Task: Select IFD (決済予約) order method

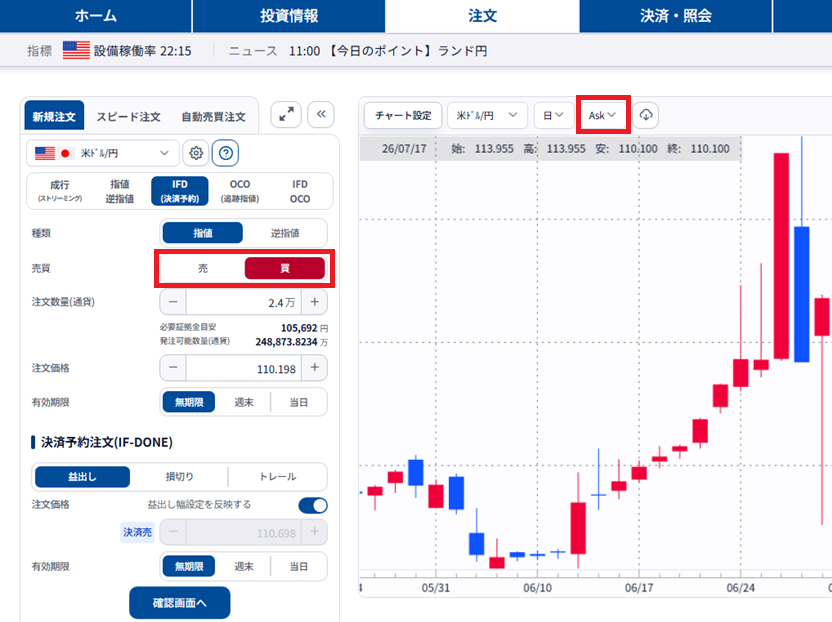Action: (x=180, y=191)
